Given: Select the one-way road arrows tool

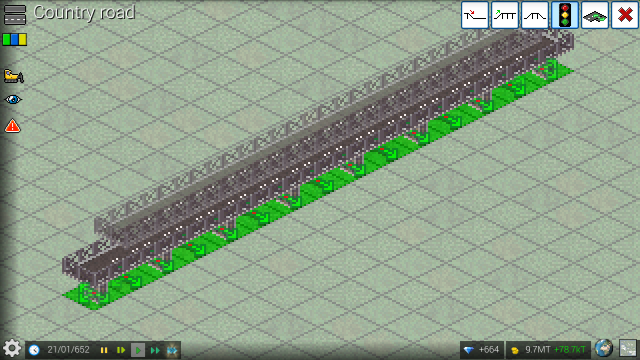Looking at the screenshot, I should [x=595, y=15].
